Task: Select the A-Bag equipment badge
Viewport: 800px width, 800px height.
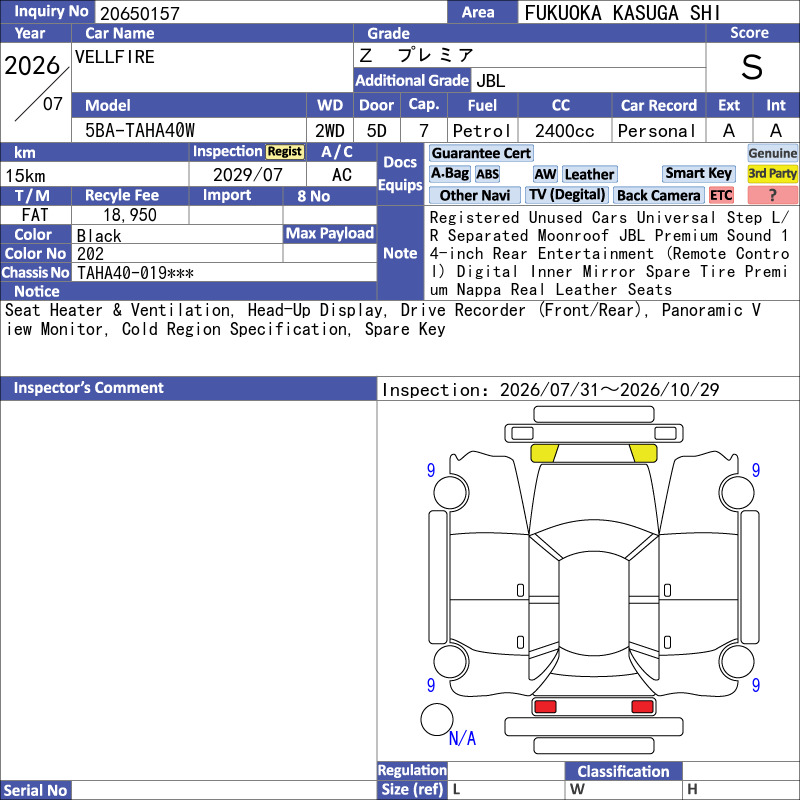Action: [449, 174]
